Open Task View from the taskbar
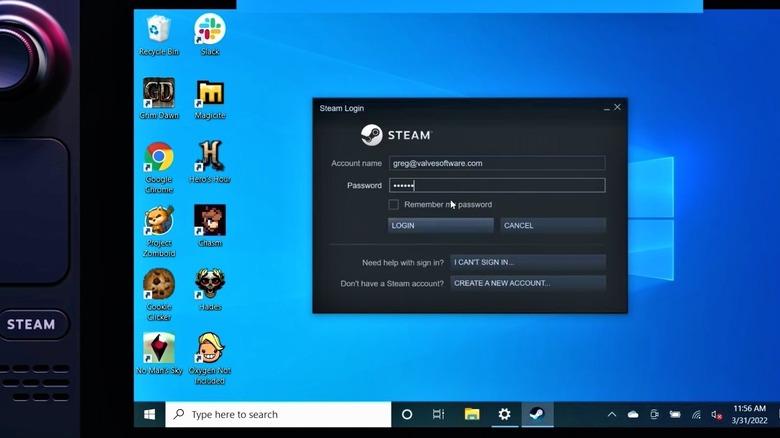 [438, 414]
